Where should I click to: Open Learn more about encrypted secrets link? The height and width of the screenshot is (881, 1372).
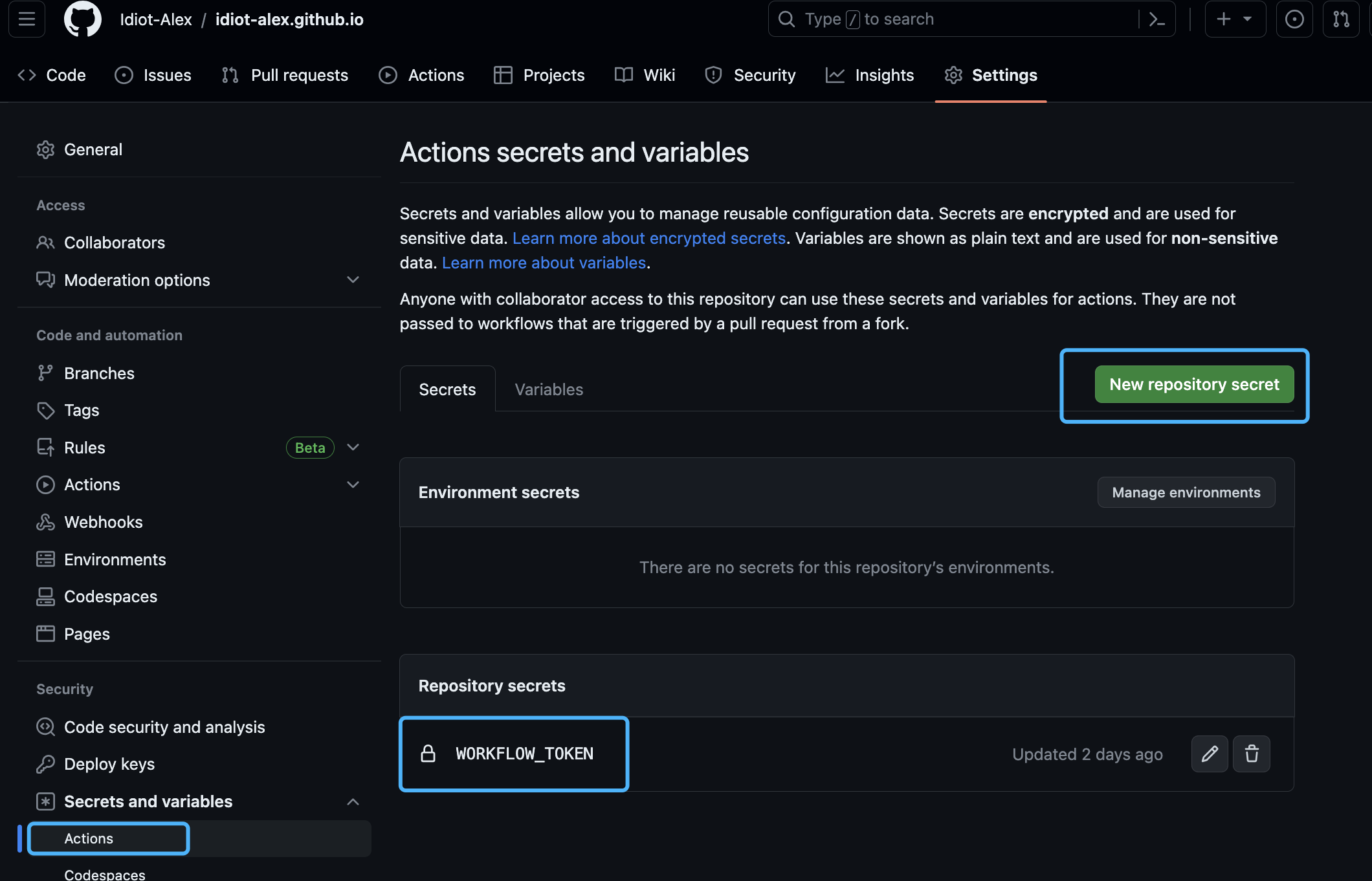[x=648, y=238]
